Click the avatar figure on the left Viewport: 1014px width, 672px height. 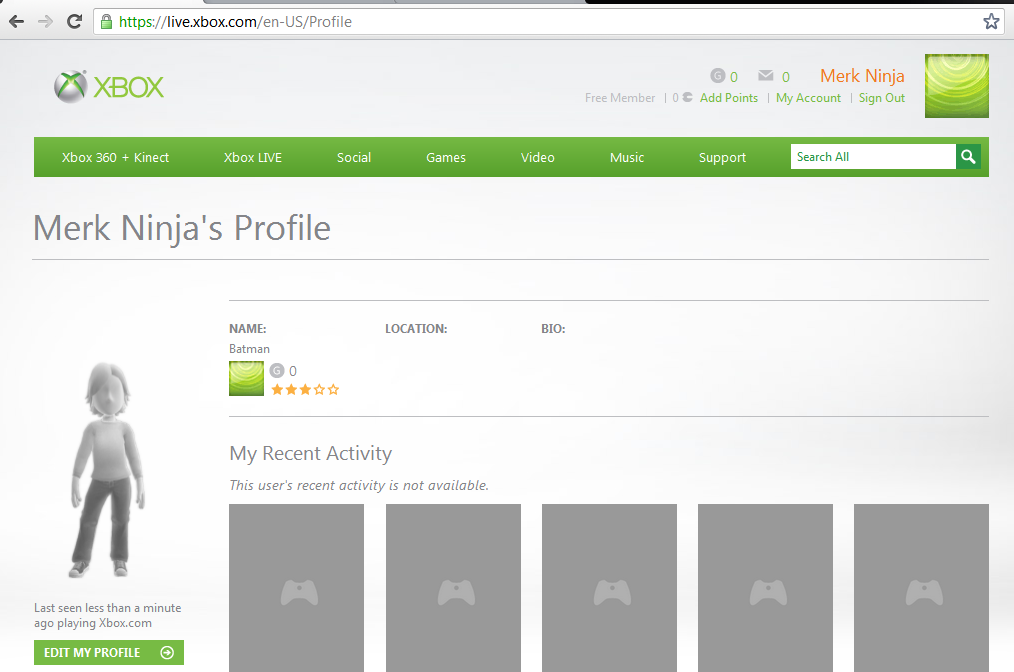(x=106, y=470)
